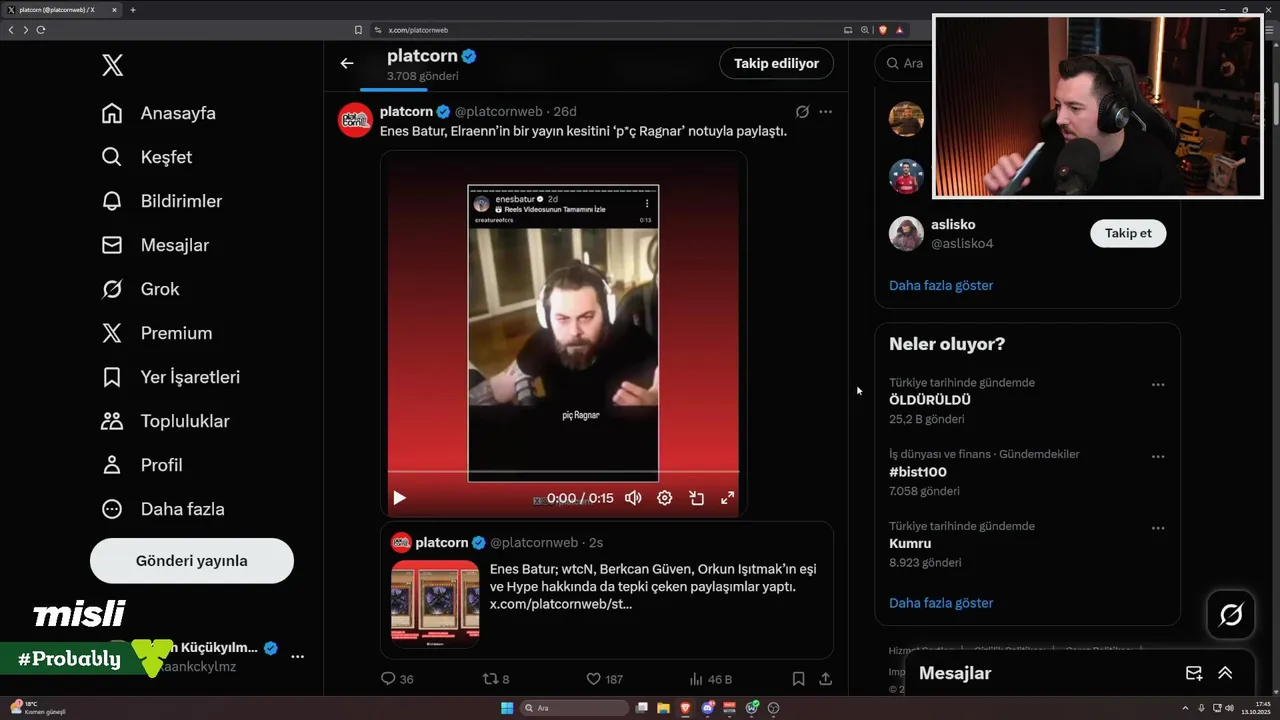Go back in browser
This screenshot has height=720, width=1280.
click(11, 30)
